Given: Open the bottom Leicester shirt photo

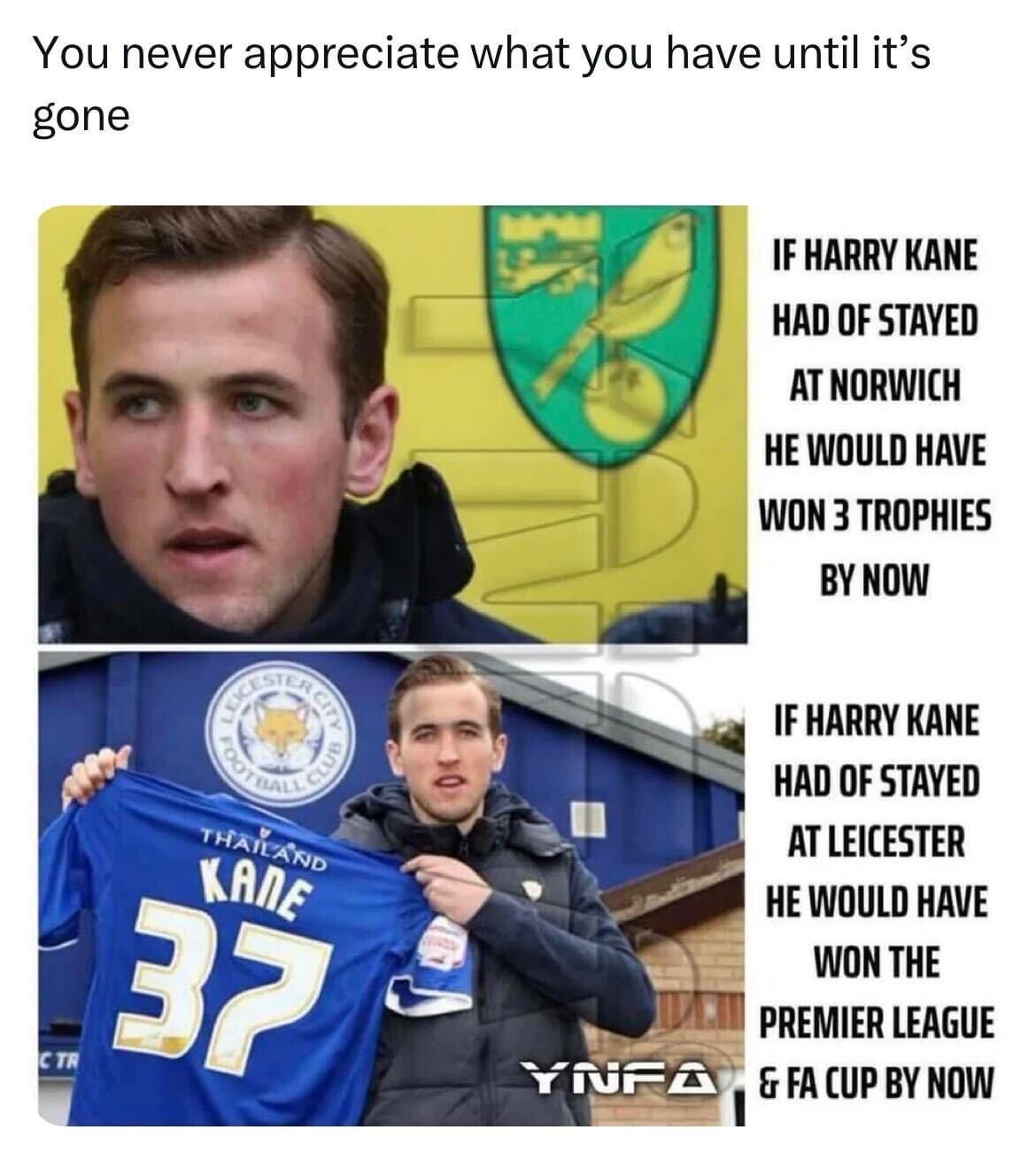Looking at the screenshot, I should point(393,889).
